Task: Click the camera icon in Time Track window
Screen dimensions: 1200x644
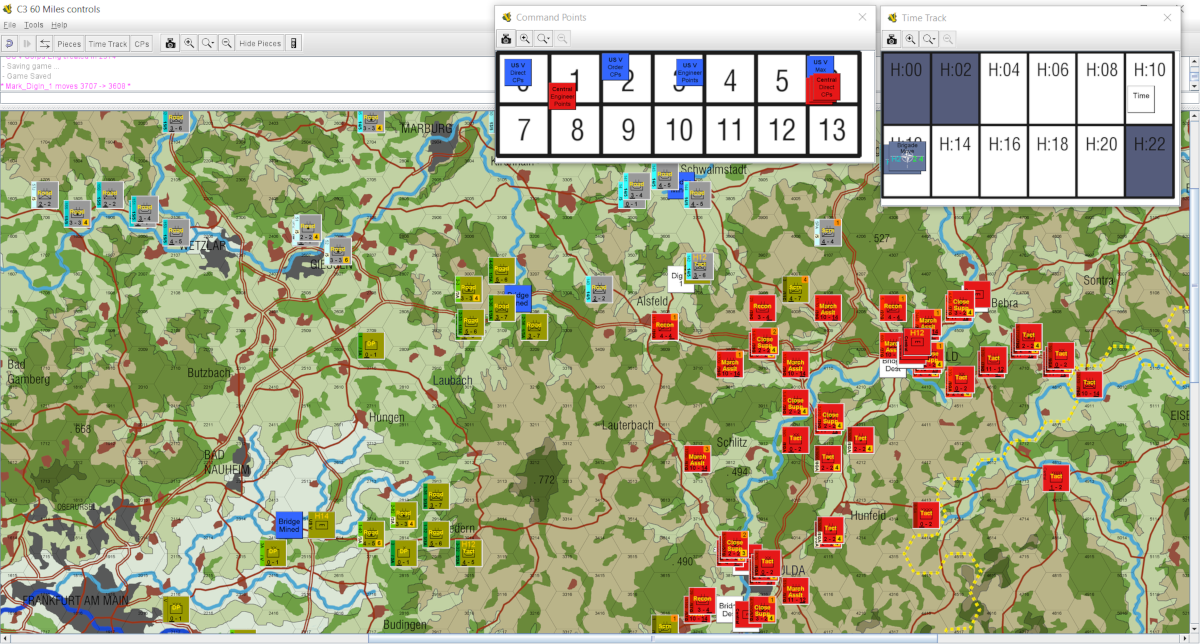Action: [892, 39]
